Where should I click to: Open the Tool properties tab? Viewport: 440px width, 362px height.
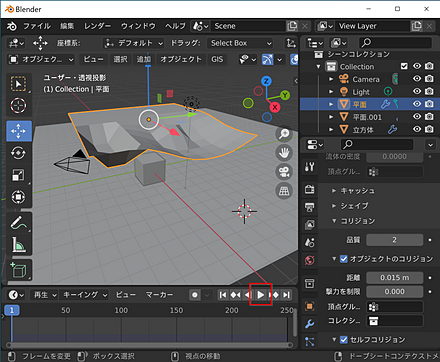(309, 166)
